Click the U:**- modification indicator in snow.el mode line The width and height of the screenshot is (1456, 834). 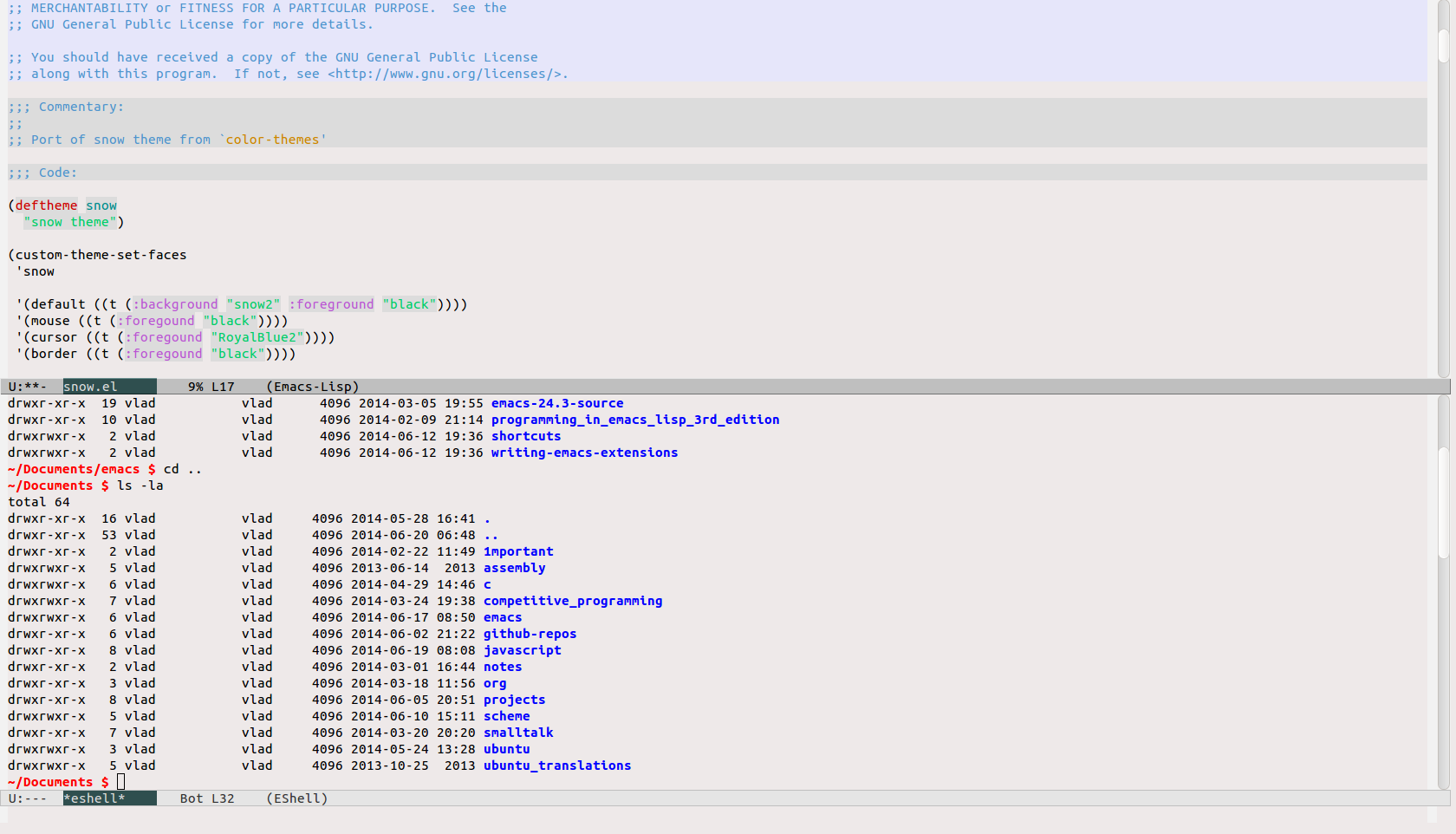point(28,387)
